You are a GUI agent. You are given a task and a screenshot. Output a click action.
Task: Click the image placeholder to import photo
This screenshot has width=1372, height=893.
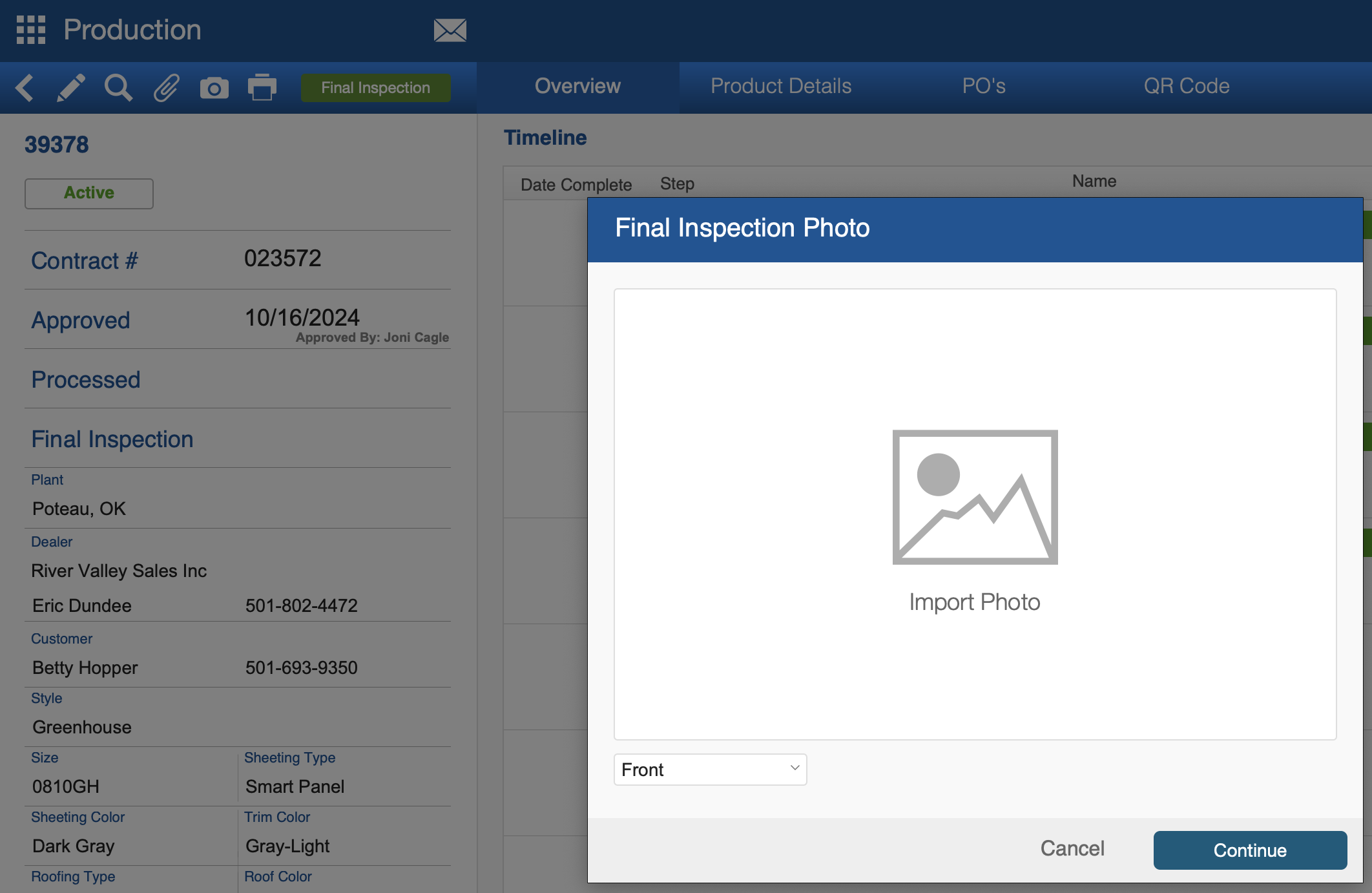[974, 497]
